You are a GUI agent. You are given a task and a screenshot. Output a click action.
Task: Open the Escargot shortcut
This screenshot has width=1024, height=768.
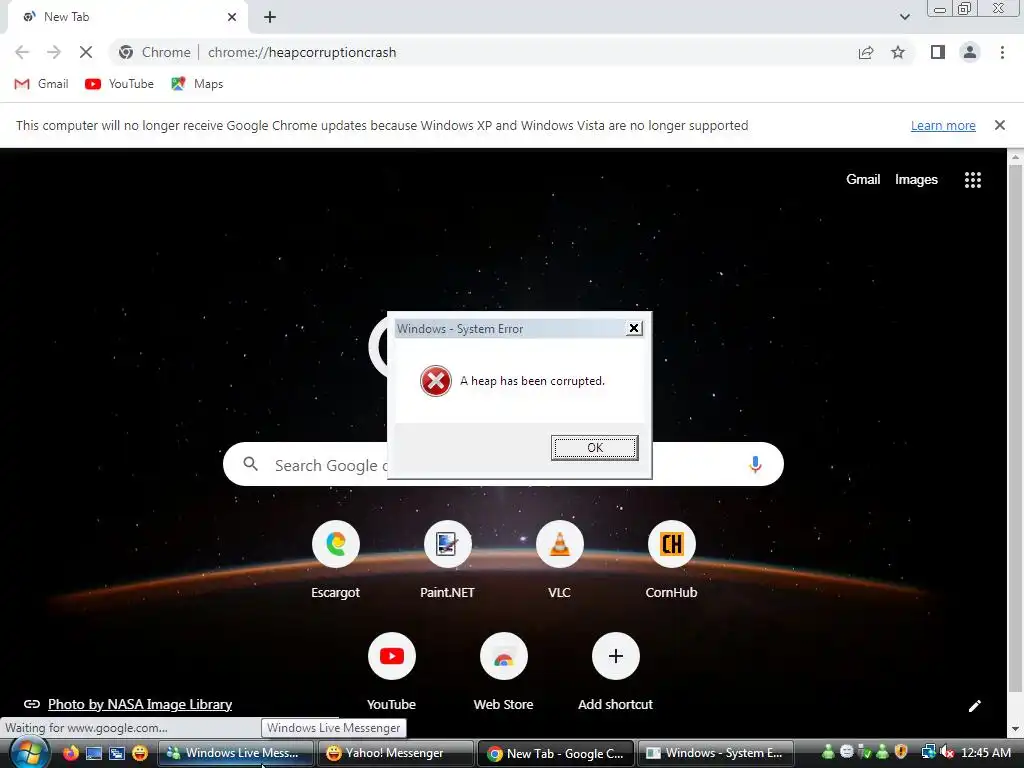point(336,560)
